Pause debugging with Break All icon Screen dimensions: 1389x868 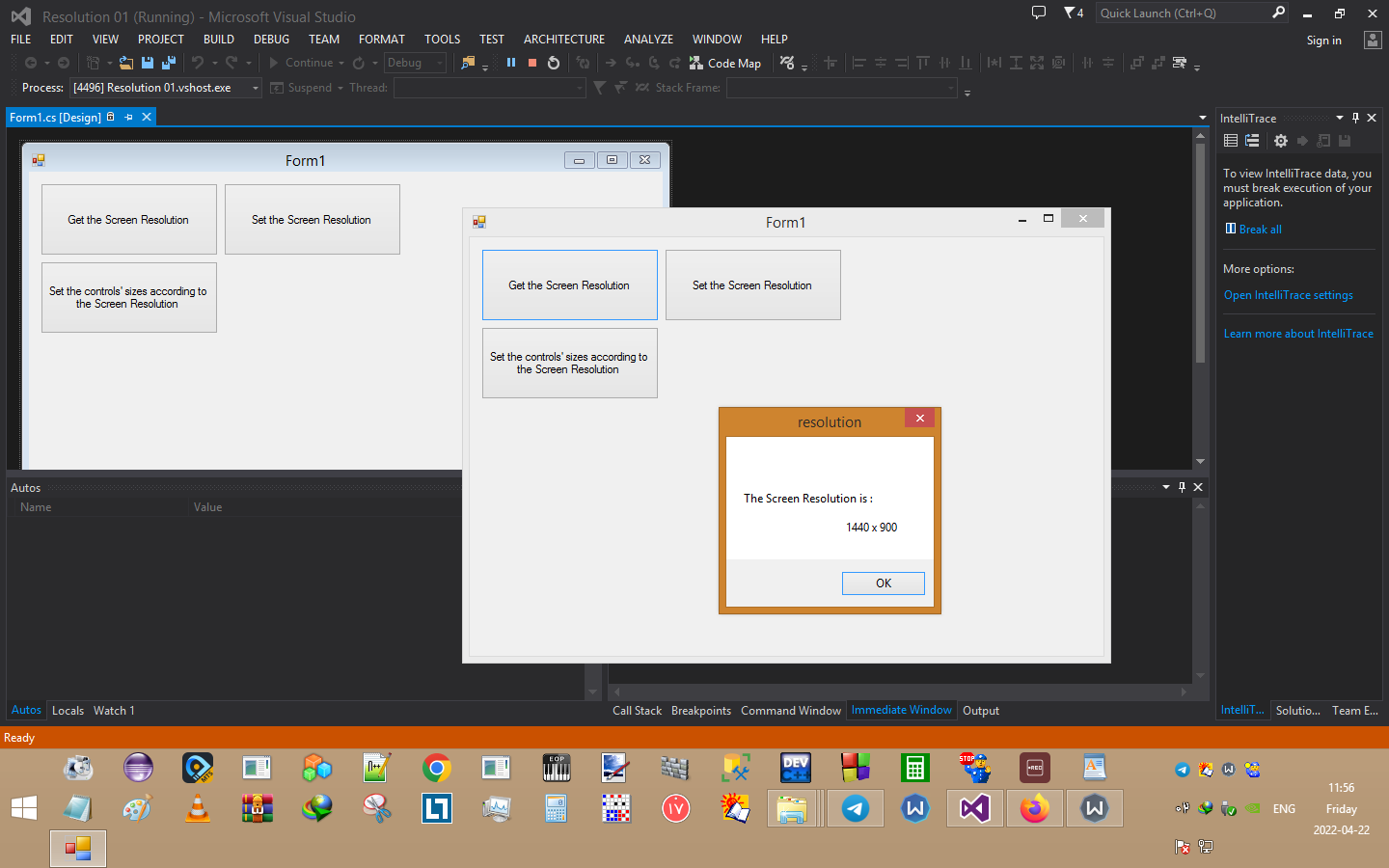click(511, 63)
